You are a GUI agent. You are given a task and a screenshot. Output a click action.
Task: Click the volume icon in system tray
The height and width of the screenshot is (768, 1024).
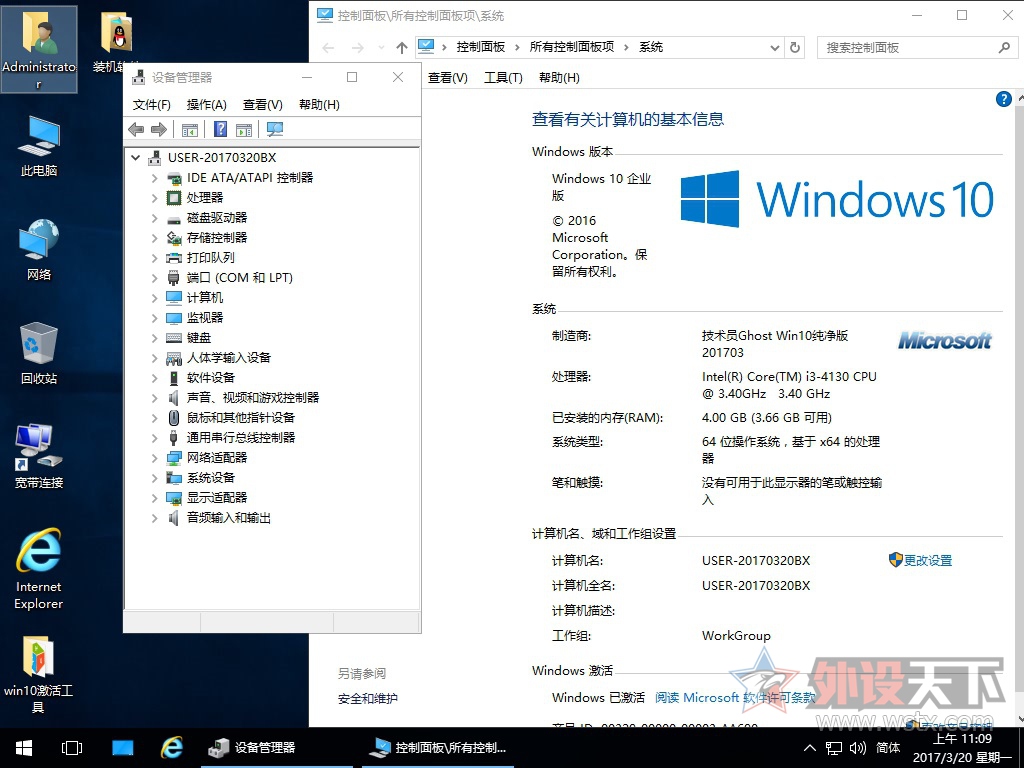858,748
